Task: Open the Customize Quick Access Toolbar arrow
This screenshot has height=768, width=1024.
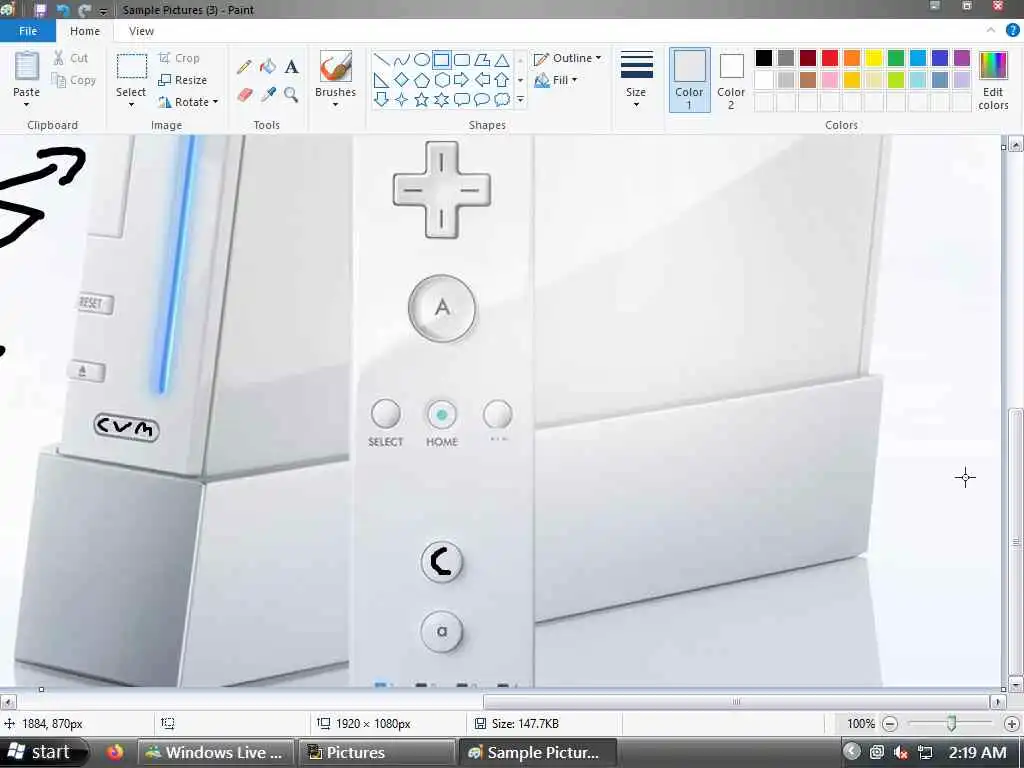Action: (103, 11)
